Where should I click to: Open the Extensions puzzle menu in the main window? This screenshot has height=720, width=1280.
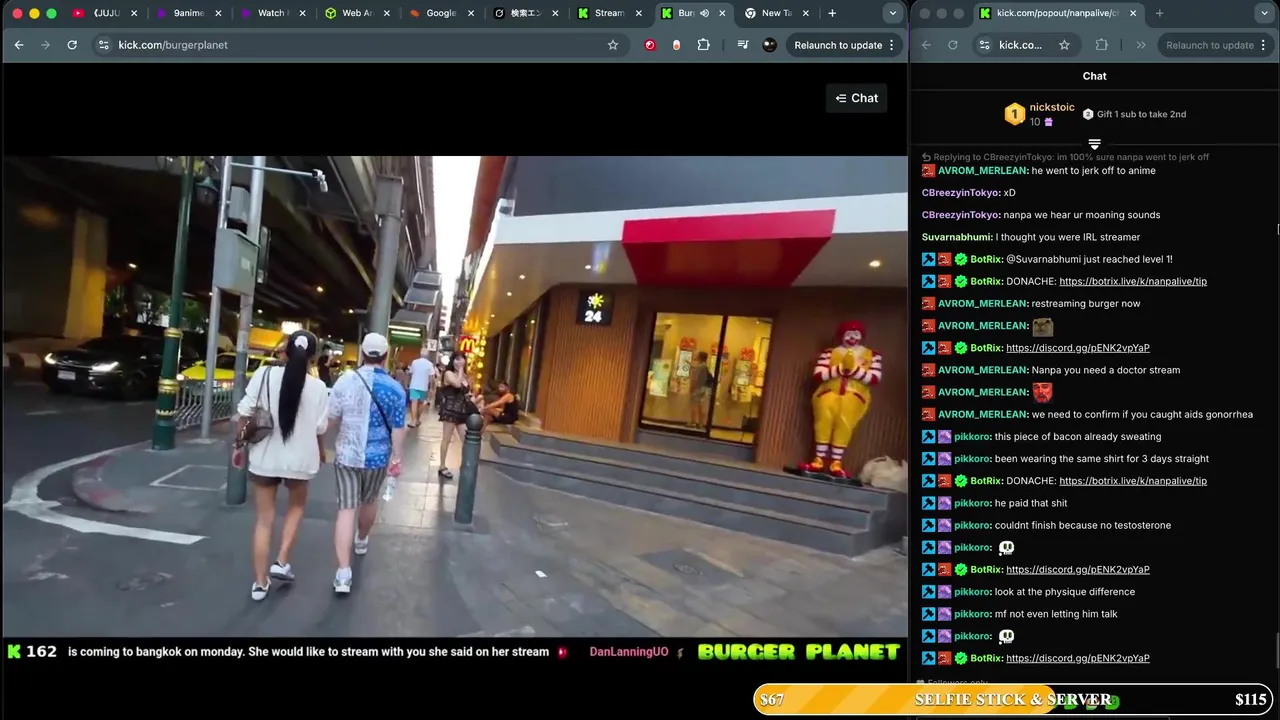(704, 45)
